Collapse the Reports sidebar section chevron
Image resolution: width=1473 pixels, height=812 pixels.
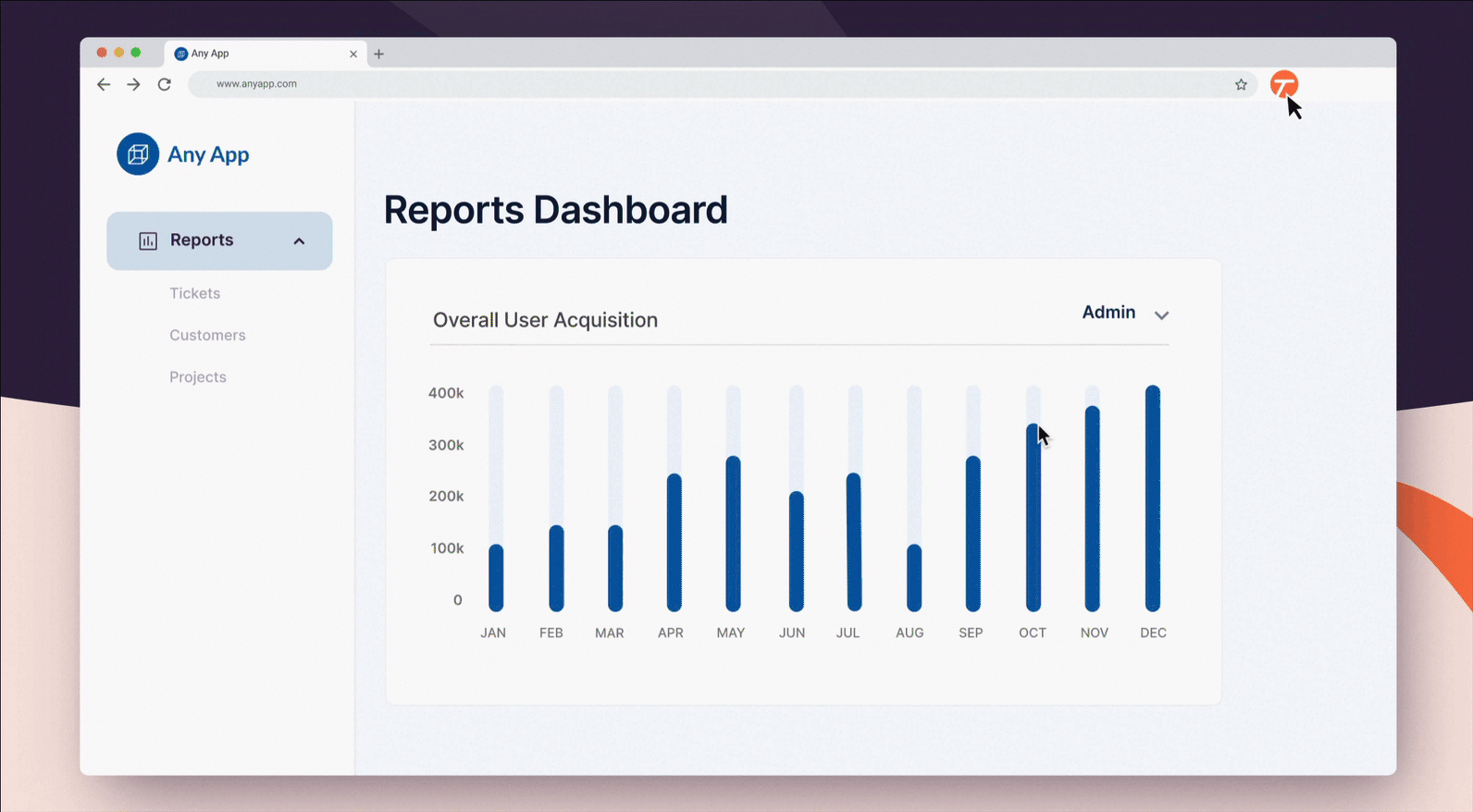point(299,241)
